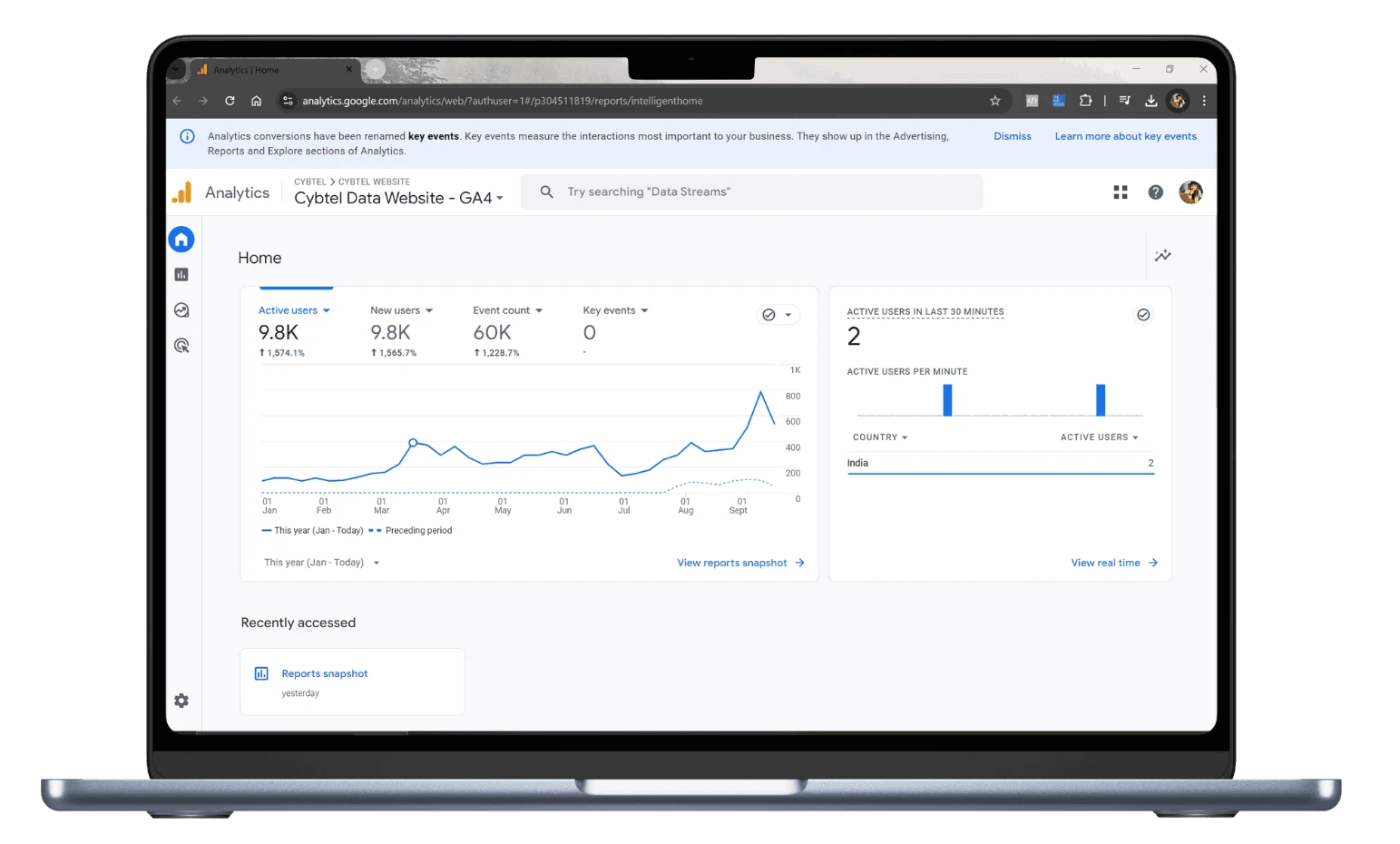Click the search magnifier icon
This screenshot has width=1400, height=844.
(x=546, y=191)
